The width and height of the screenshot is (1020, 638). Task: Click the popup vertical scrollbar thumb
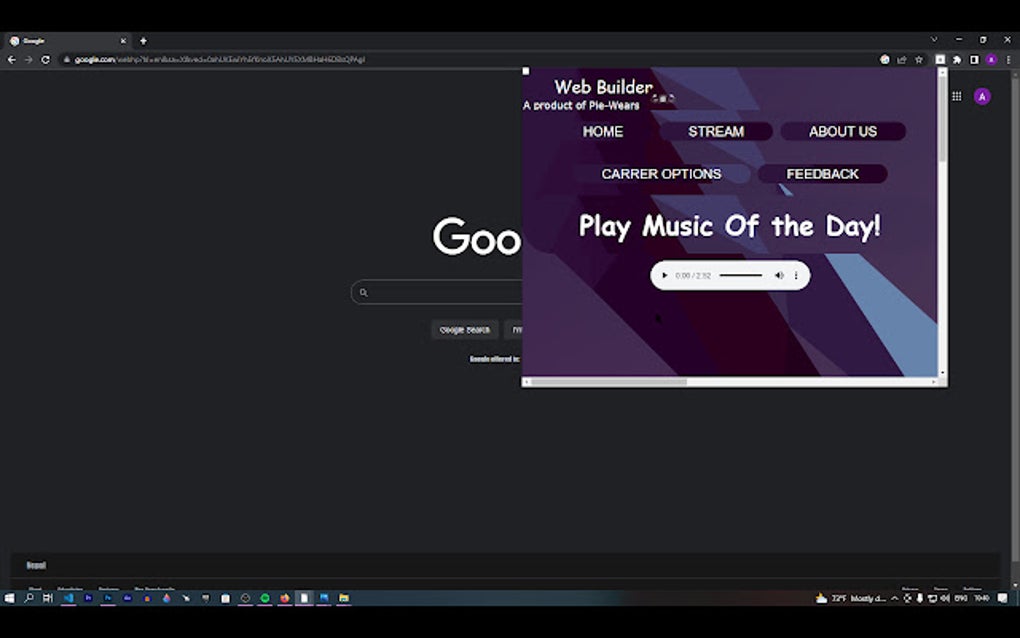click(x=942, y=120)
